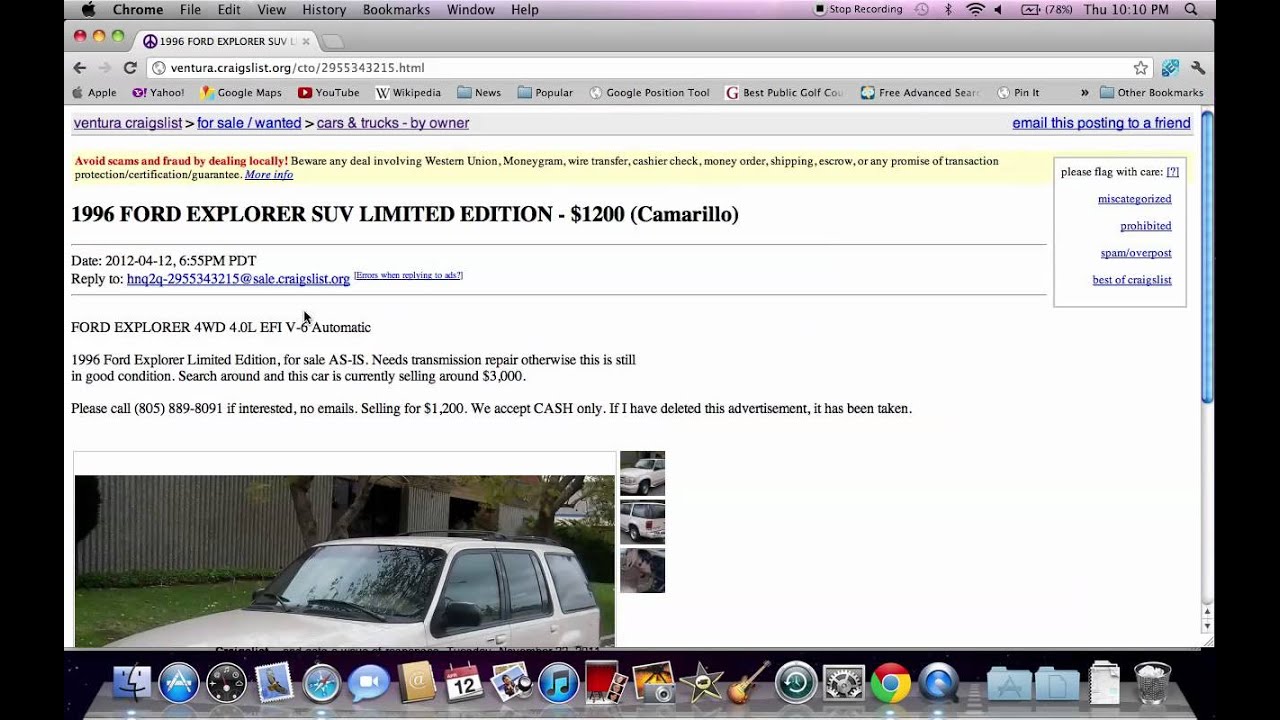Click Stop Recording in the menu bar

(x=859, y=10)
